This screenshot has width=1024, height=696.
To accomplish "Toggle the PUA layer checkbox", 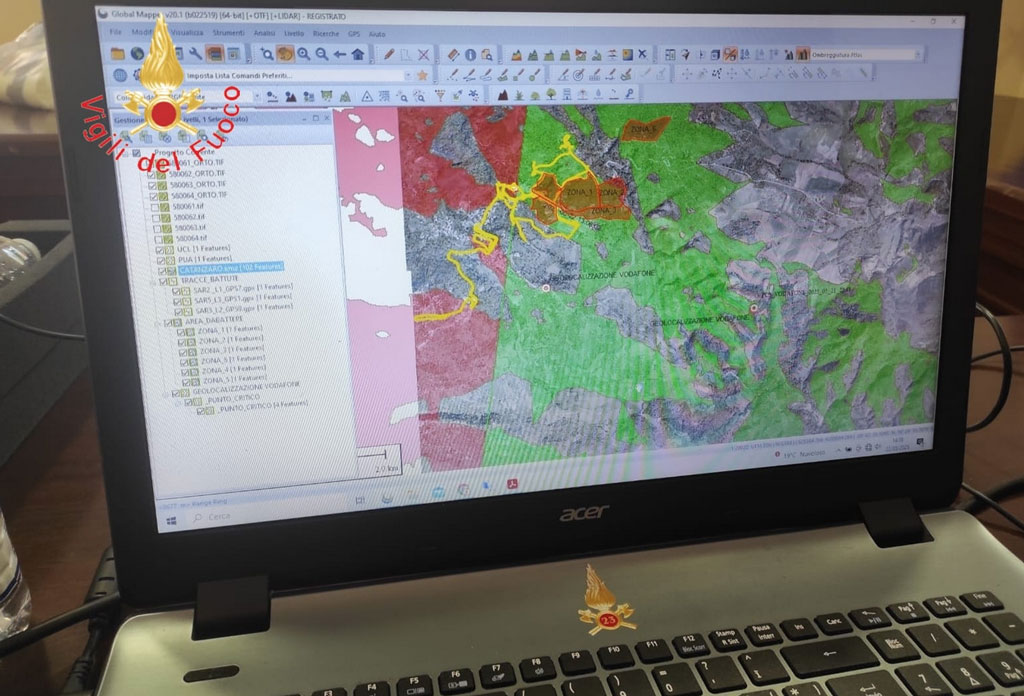I will pyautogui.click(x=161, y=261).
